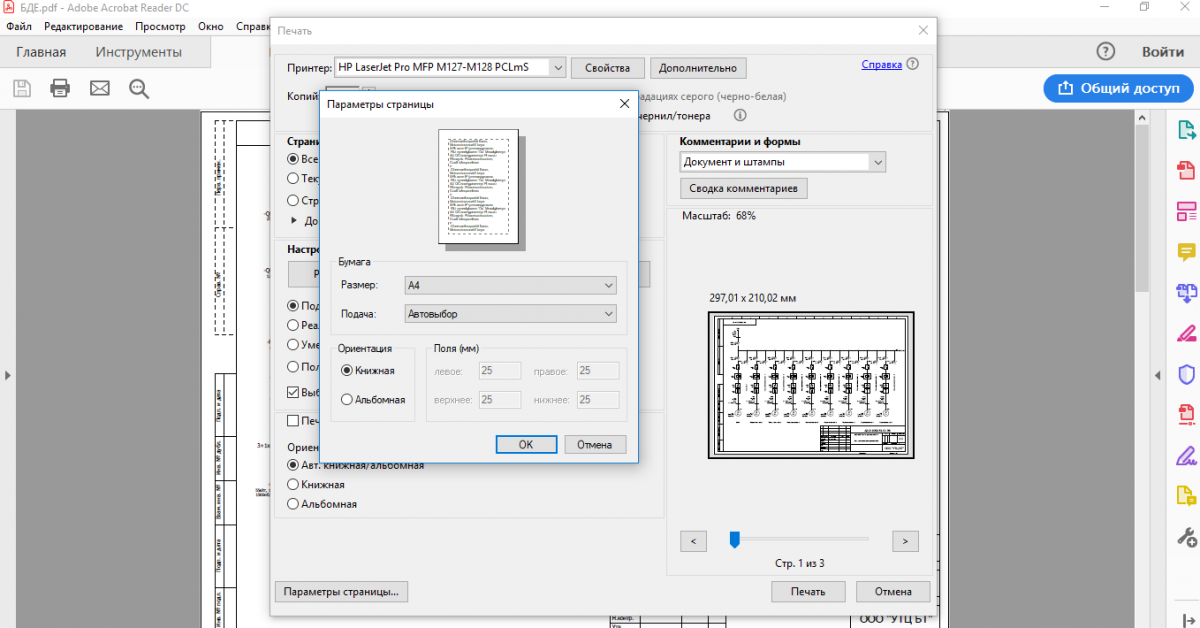Click the Сводка комментариев button
1200x628 pixels.
tap(743, 188)
